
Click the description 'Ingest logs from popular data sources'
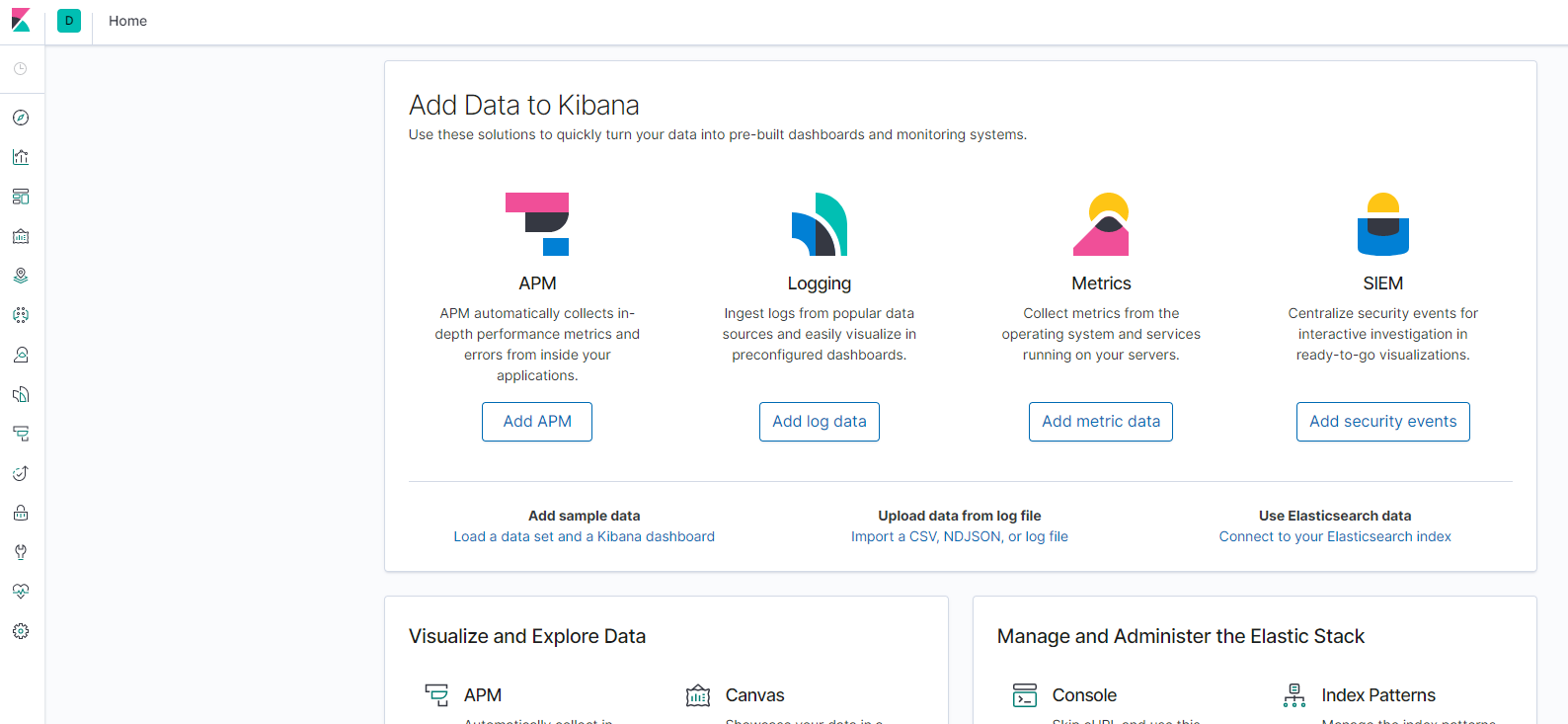(820, 334)
